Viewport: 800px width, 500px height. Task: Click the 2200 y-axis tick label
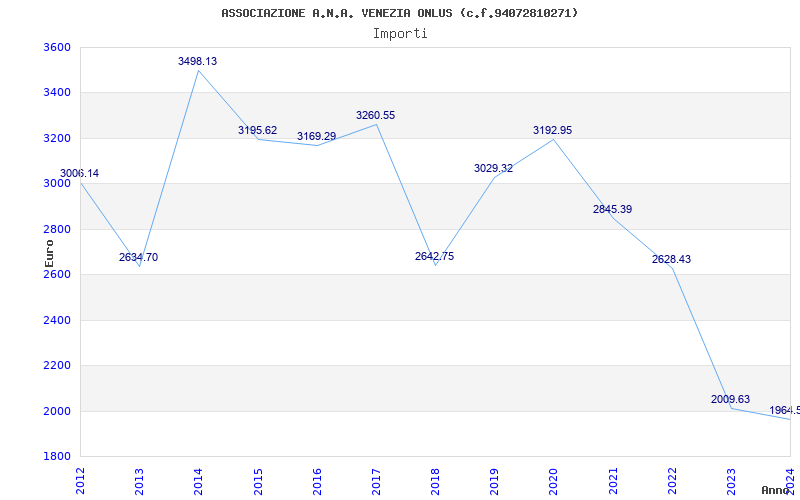57,366
